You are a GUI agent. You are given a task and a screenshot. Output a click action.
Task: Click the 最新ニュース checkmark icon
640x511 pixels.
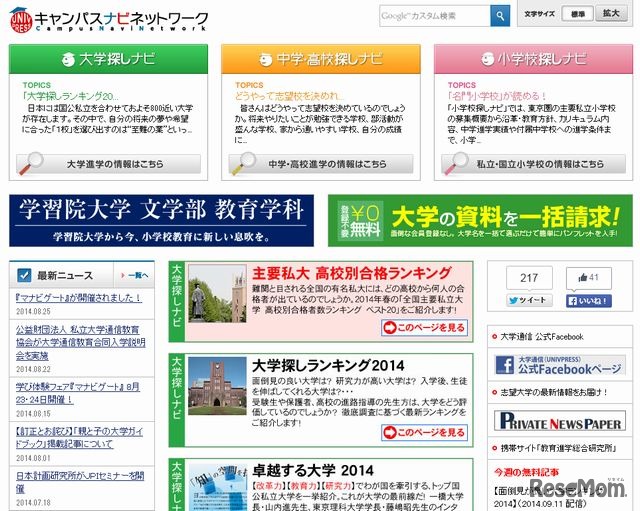(x=24, y=275)
